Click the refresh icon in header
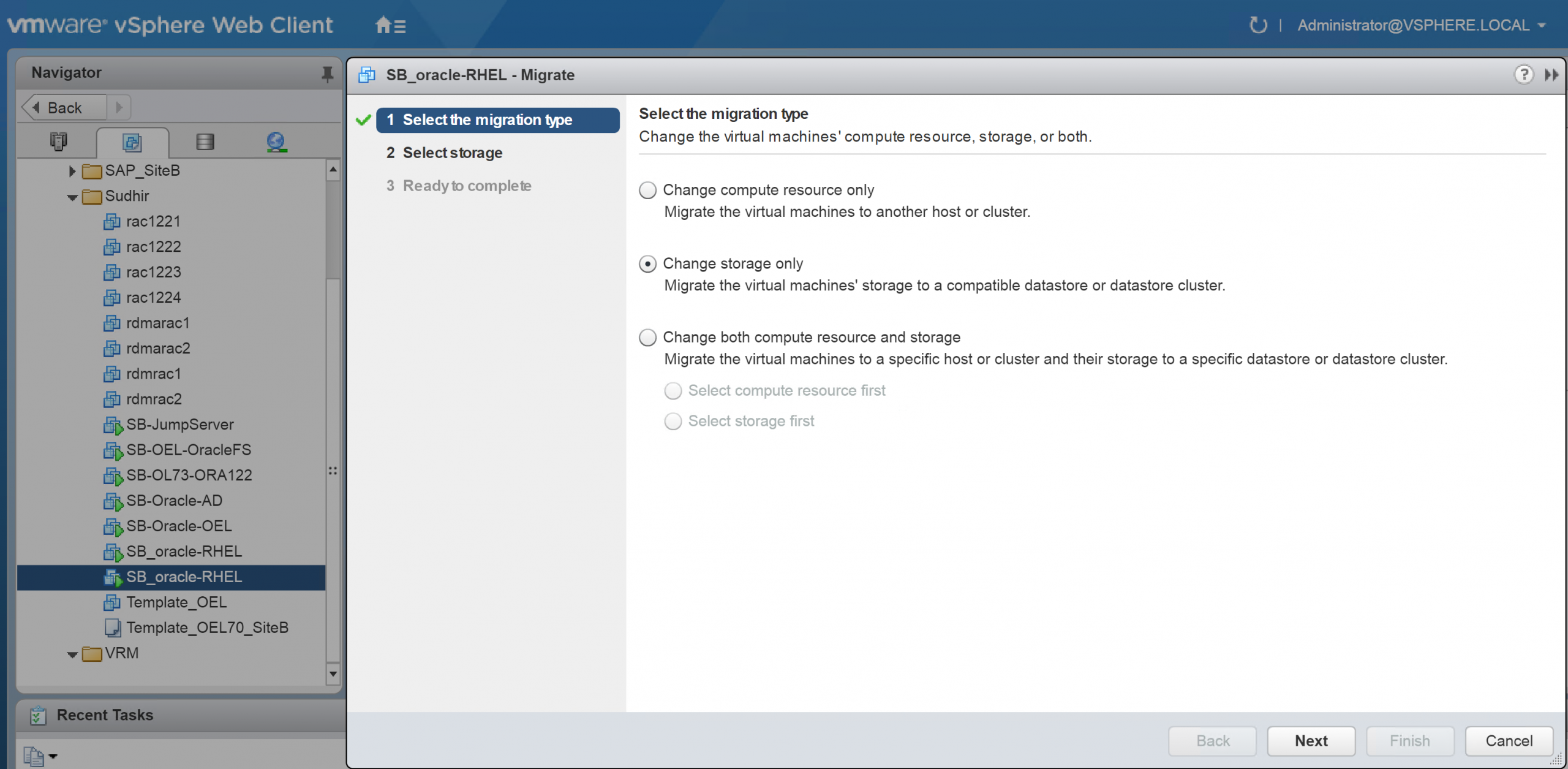 1257,25
